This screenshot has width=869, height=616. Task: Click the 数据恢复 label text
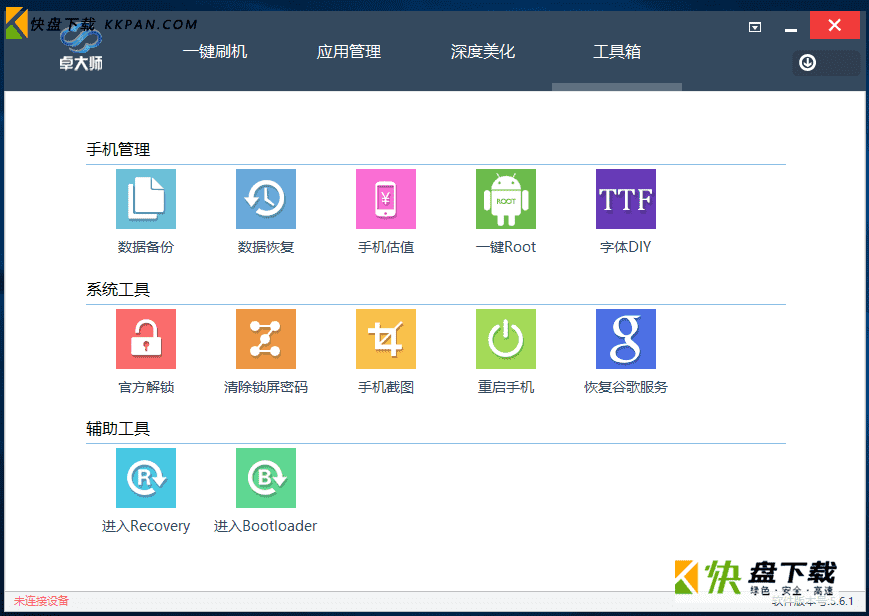266,247
